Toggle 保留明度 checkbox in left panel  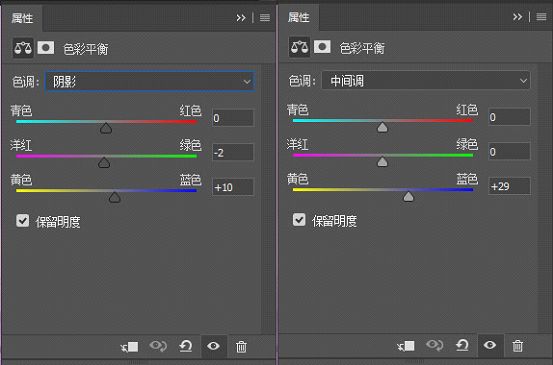pyautogui.click(x=23, y=221)
